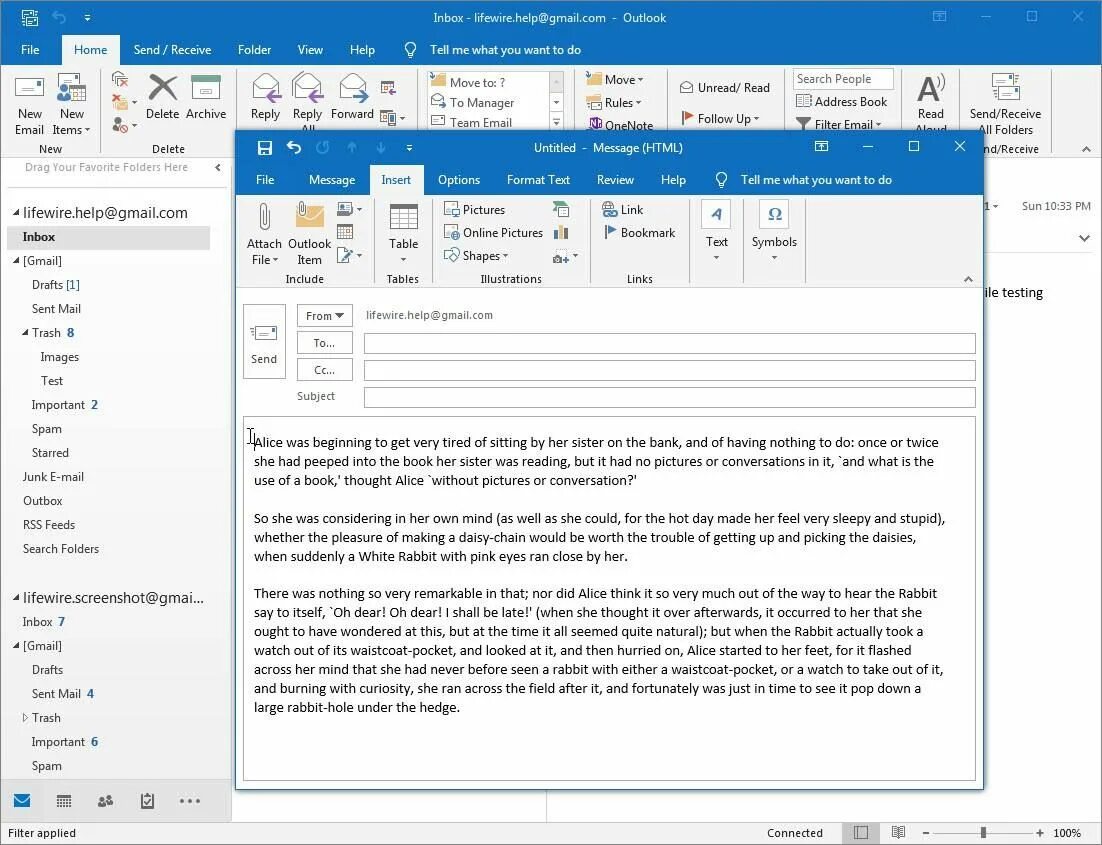Click the zoom in plus button

coord(1040,833)
